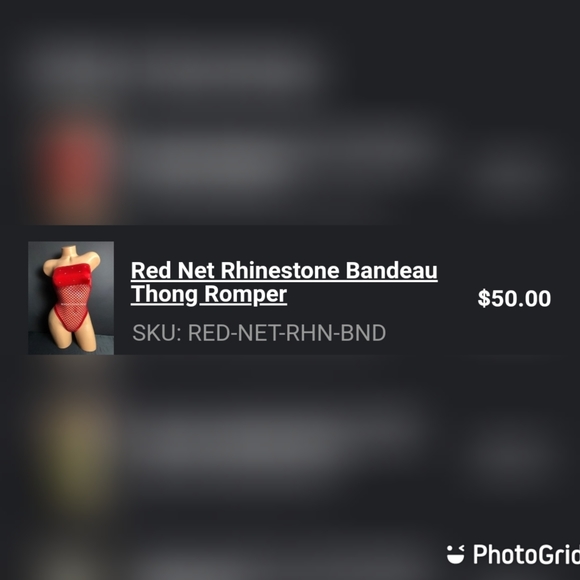Viewport: 580px width, 580px height.
Task: Click the blurred price in the row below
Action: click(512, 455)
